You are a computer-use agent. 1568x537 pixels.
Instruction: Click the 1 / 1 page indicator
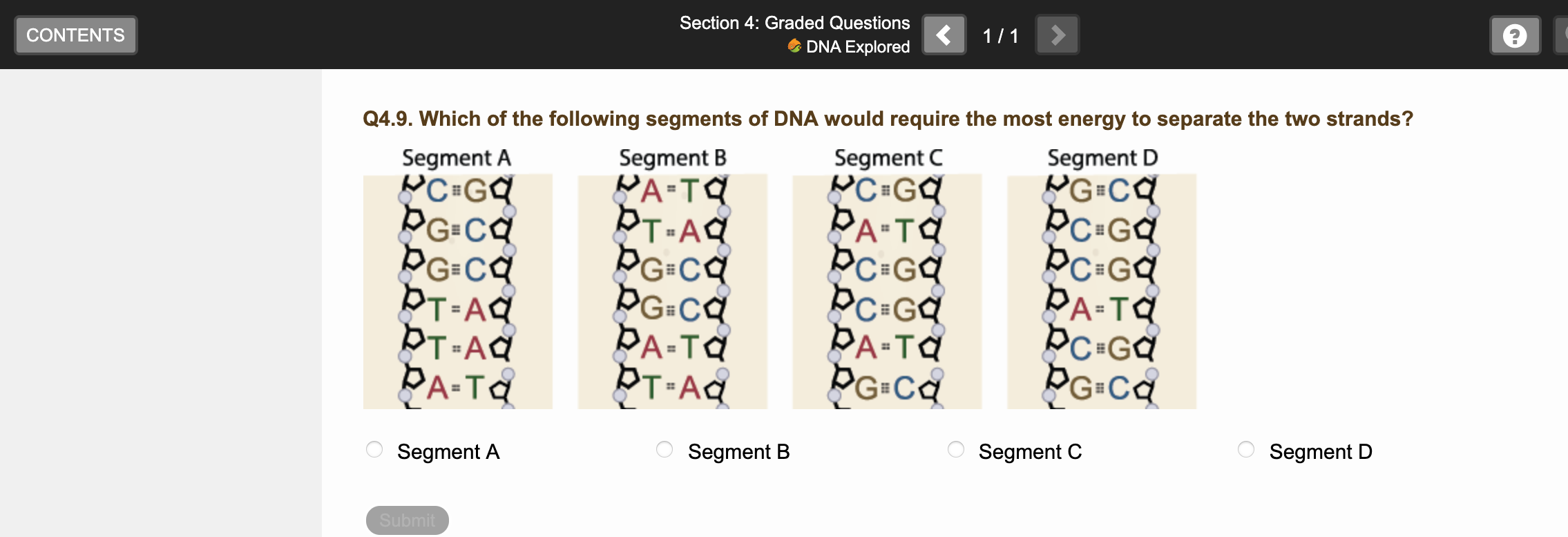tap(1000, 35)
